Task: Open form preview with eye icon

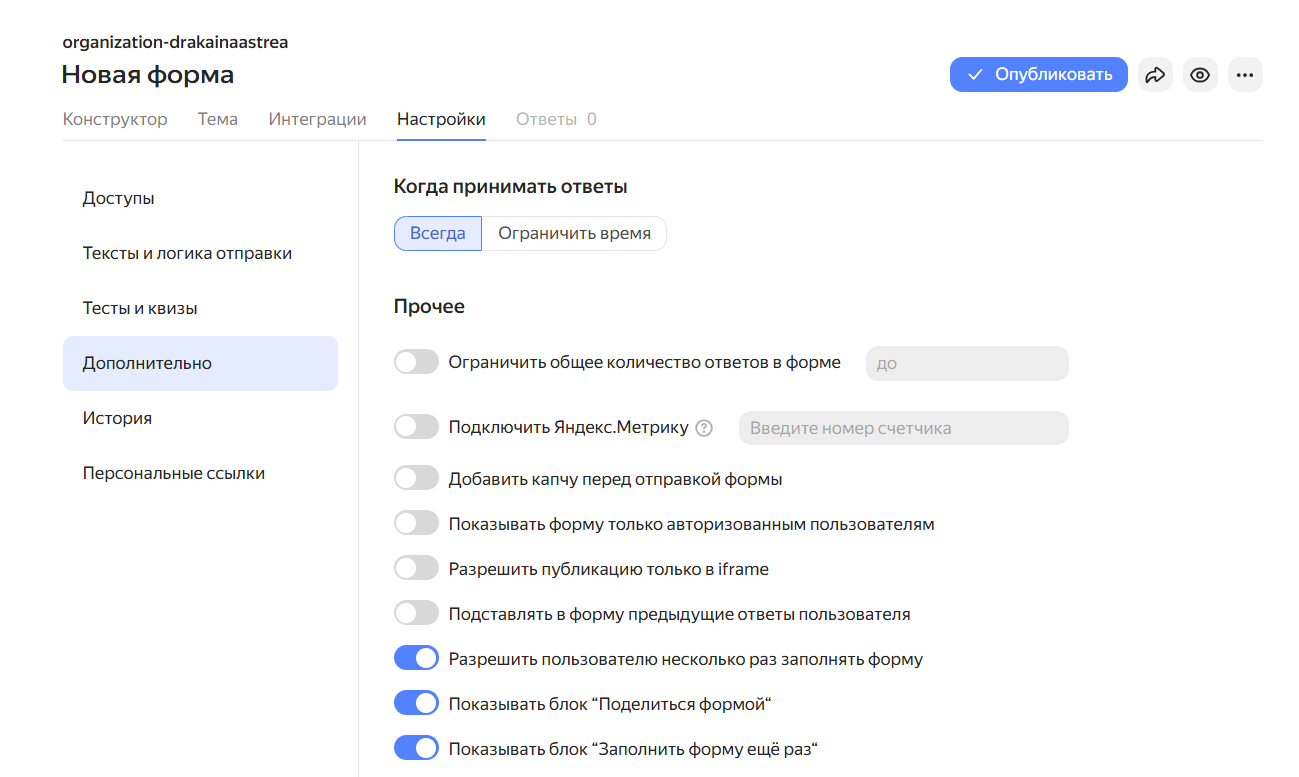Action: [1200, 75]
